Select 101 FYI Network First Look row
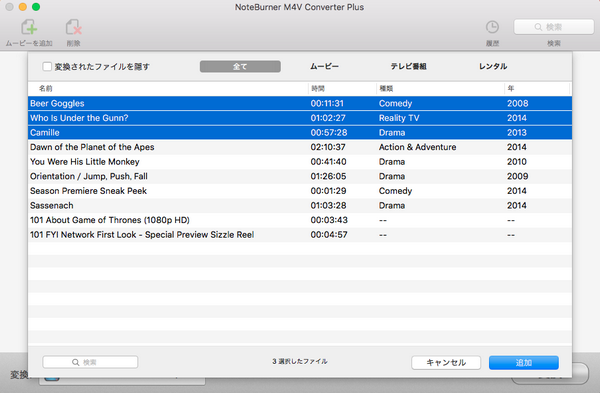This screenshot has height=393, width=600. click(300, 234)
